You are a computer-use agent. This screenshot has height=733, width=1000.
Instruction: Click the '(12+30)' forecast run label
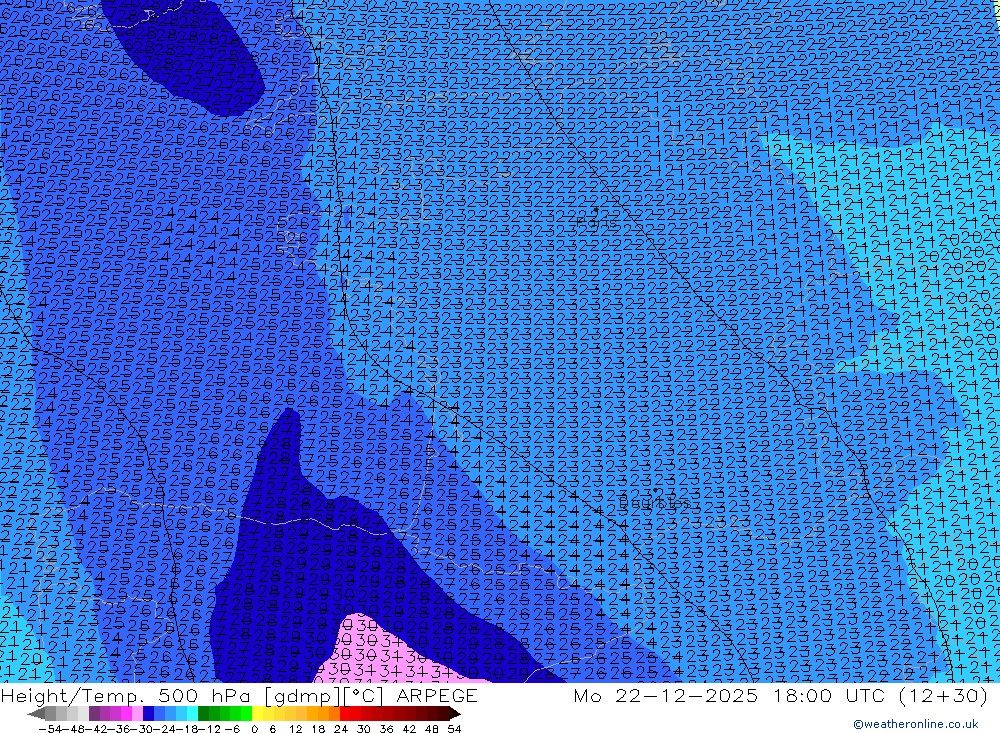[x=944, y=695]
